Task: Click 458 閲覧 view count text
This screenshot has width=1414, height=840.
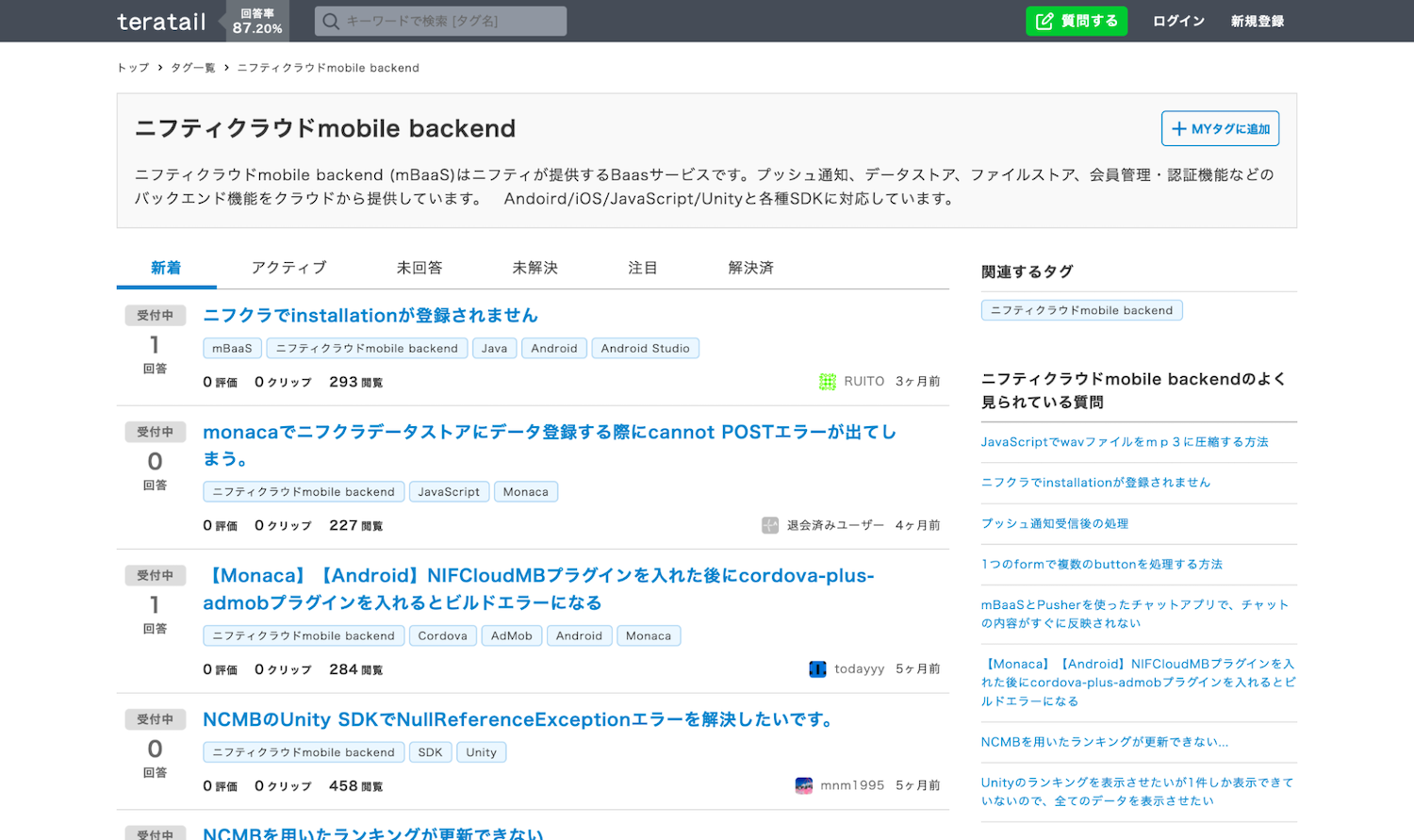Action: [355, 785]
